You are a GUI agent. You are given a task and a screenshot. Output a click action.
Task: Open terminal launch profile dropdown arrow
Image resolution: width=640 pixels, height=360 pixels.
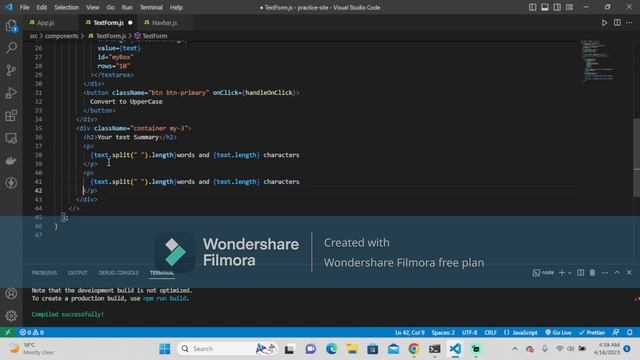569,273
